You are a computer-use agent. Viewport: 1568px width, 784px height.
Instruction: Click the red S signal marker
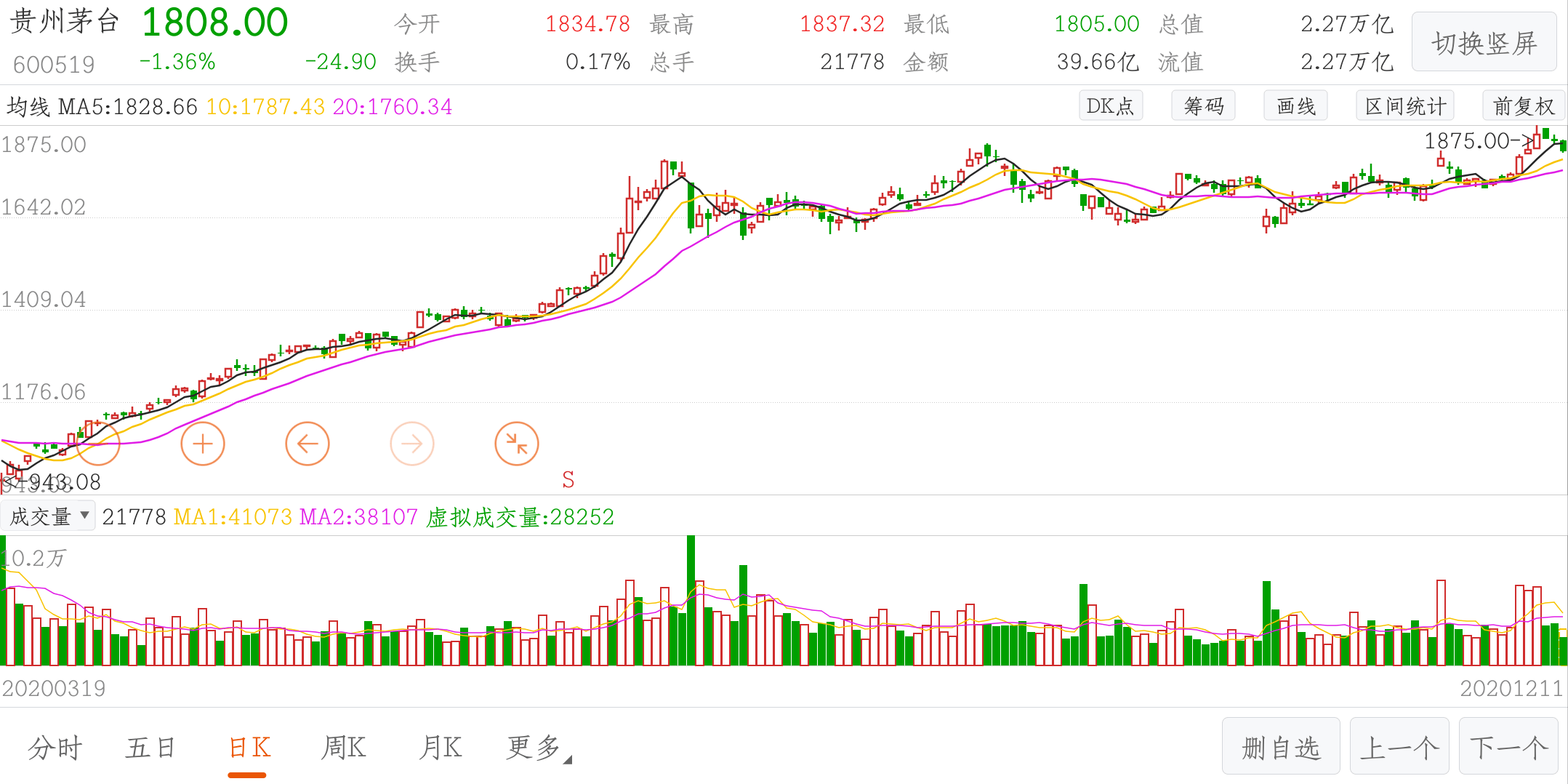point(568,479)
